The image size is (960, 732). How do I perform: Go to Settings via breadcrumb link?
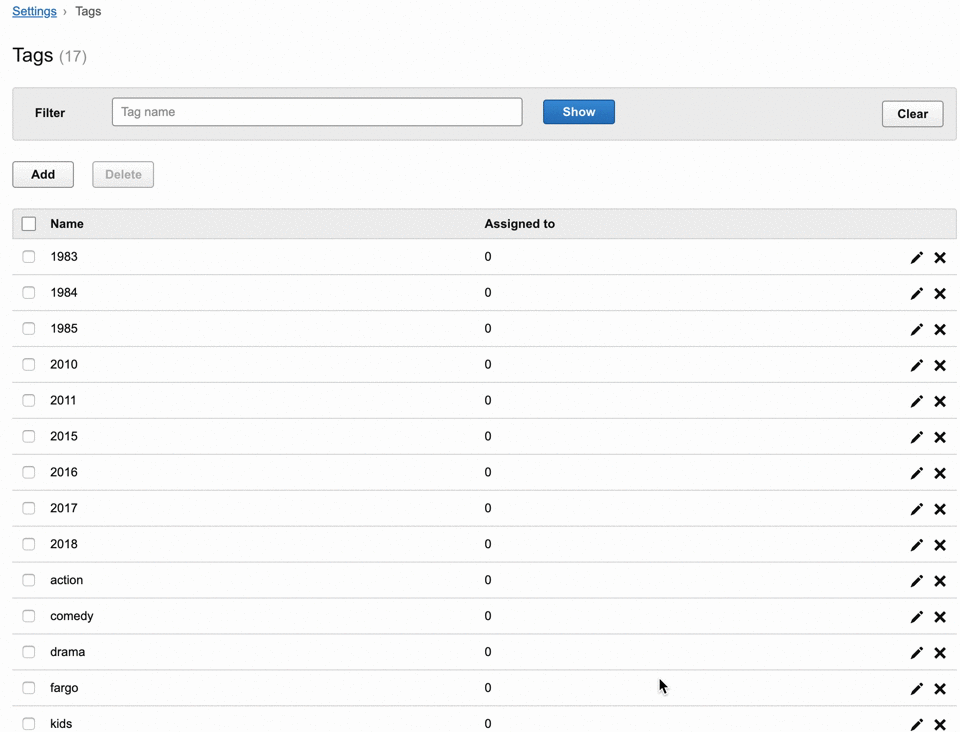coord(34,11)
